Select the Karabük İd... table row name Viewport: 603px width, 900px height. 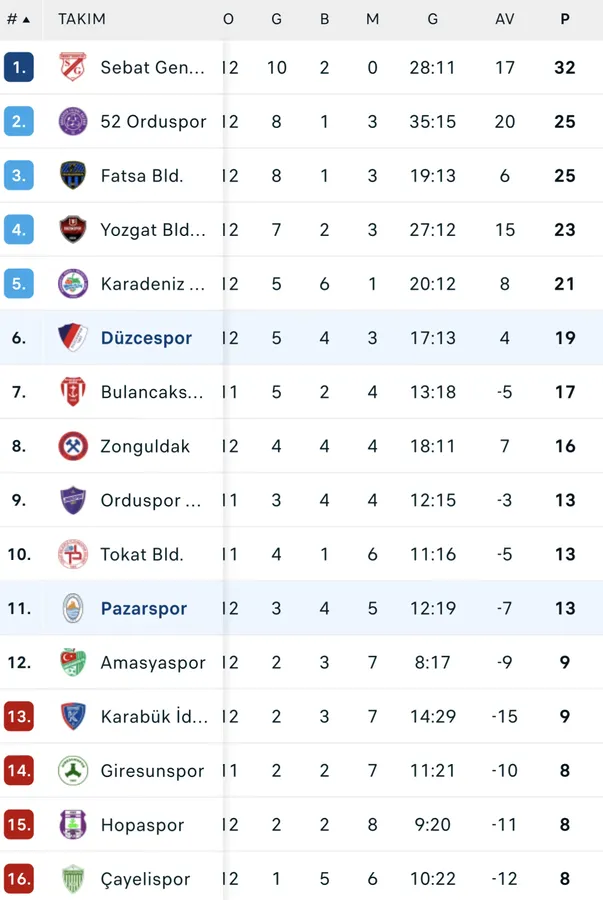(x=153, y=717)
